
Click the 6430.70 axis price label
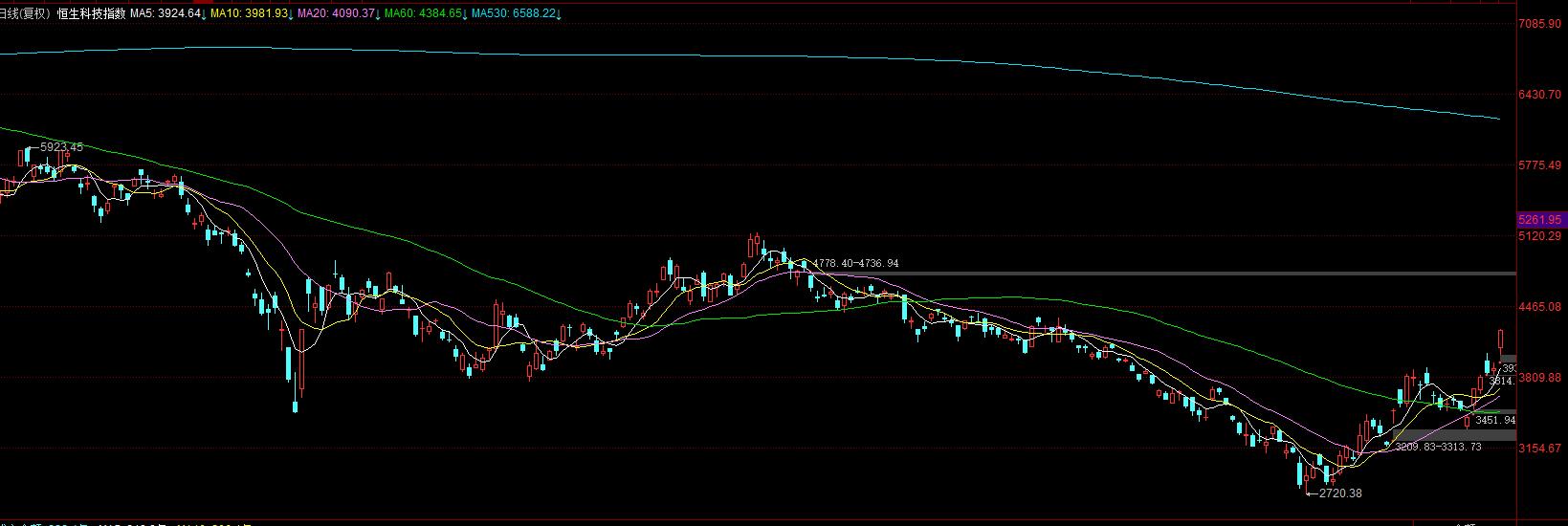coord(1540,95)
